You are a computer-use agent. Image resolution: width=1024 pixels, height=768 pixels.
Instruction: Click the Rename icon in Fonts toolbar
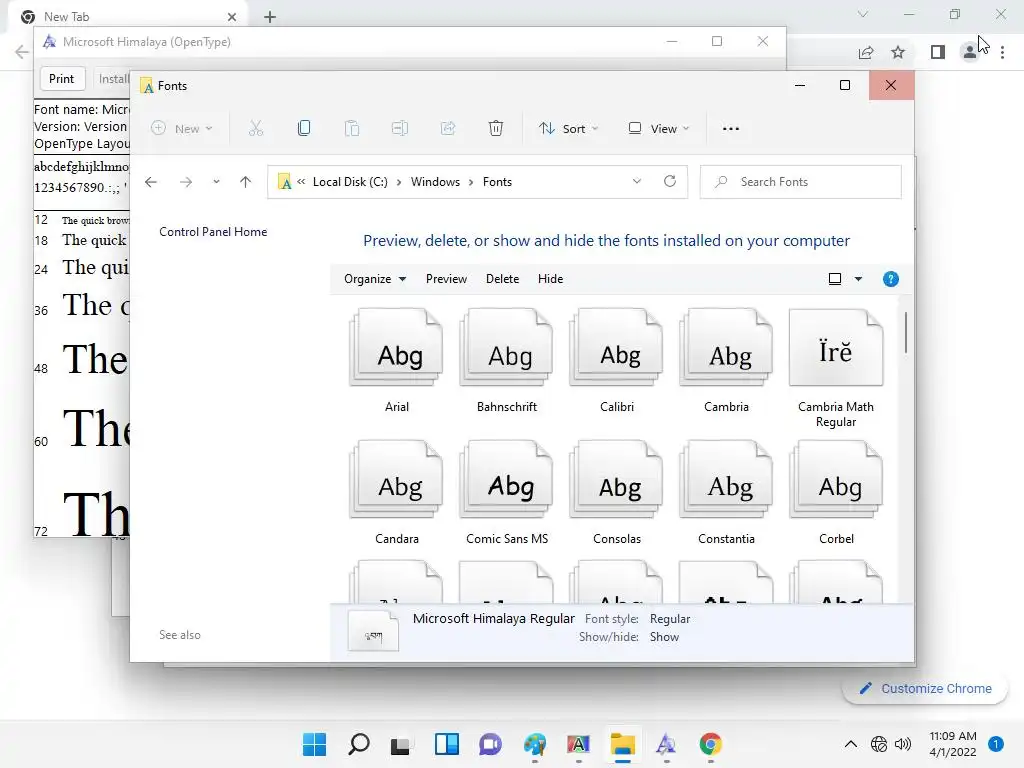(x=400, y=129)
